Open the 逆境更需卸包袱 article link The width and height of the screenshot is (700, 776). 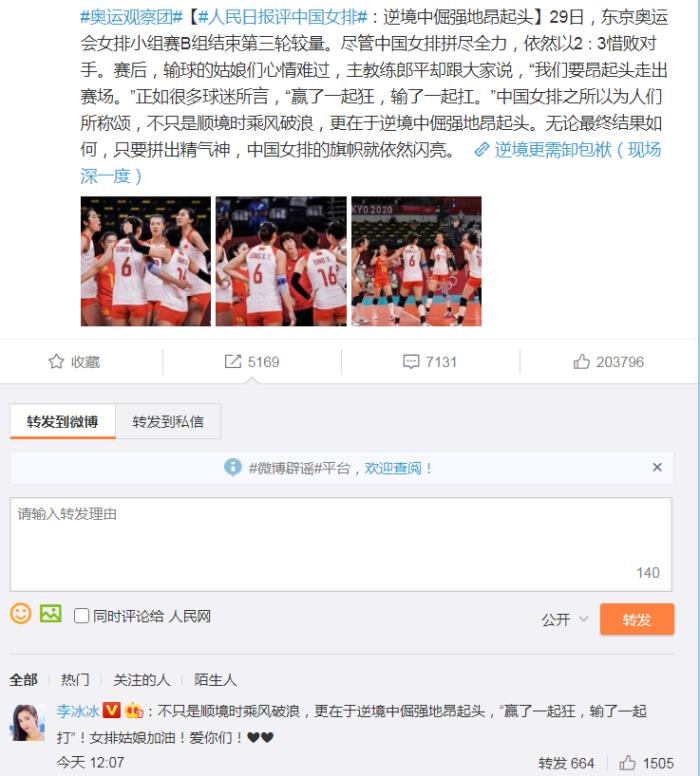[567, 149]
